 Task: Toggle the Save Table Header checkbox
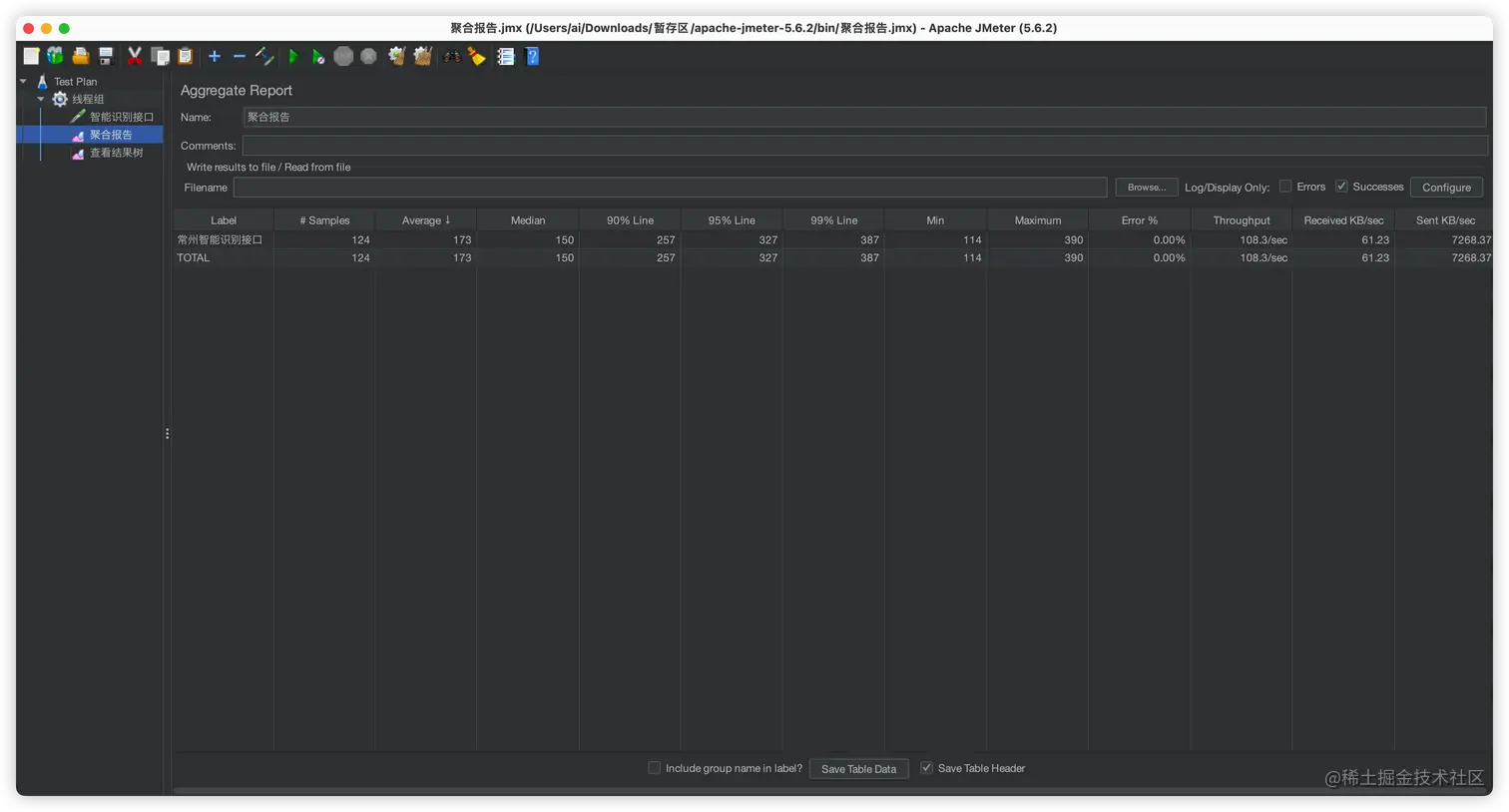[926, 768]
